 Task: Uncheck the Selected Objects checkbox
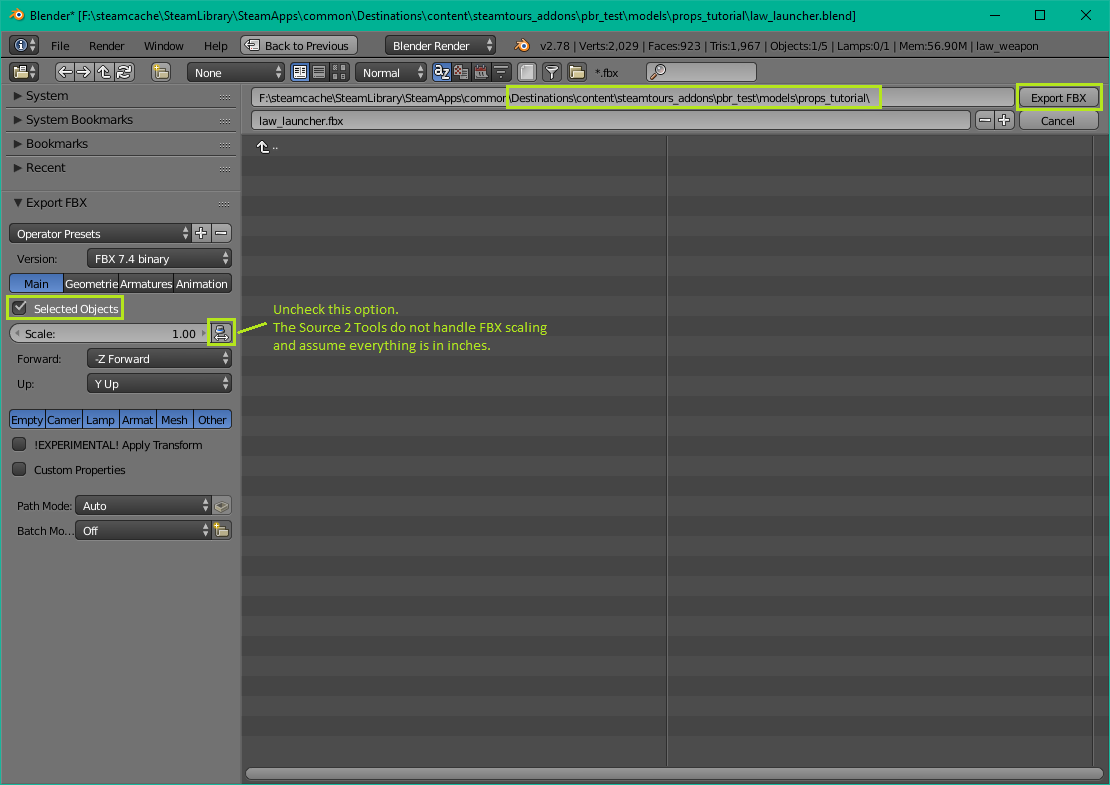coord(20,308)
